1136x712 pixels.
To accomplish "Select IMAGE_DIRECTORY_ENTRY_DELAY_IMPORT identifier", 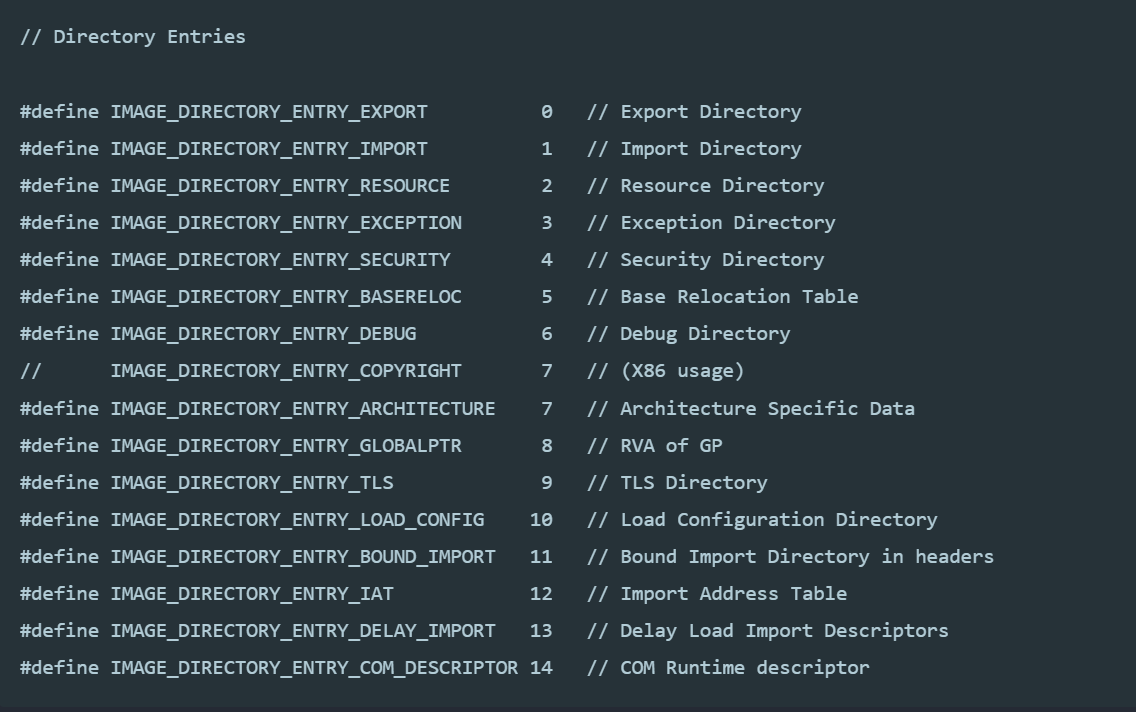I will (x=303, y=630).
